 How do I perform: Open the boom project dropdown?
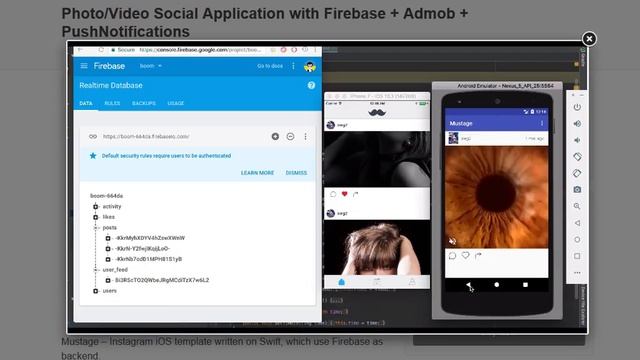pyautogui.click(x=151, y=66)
